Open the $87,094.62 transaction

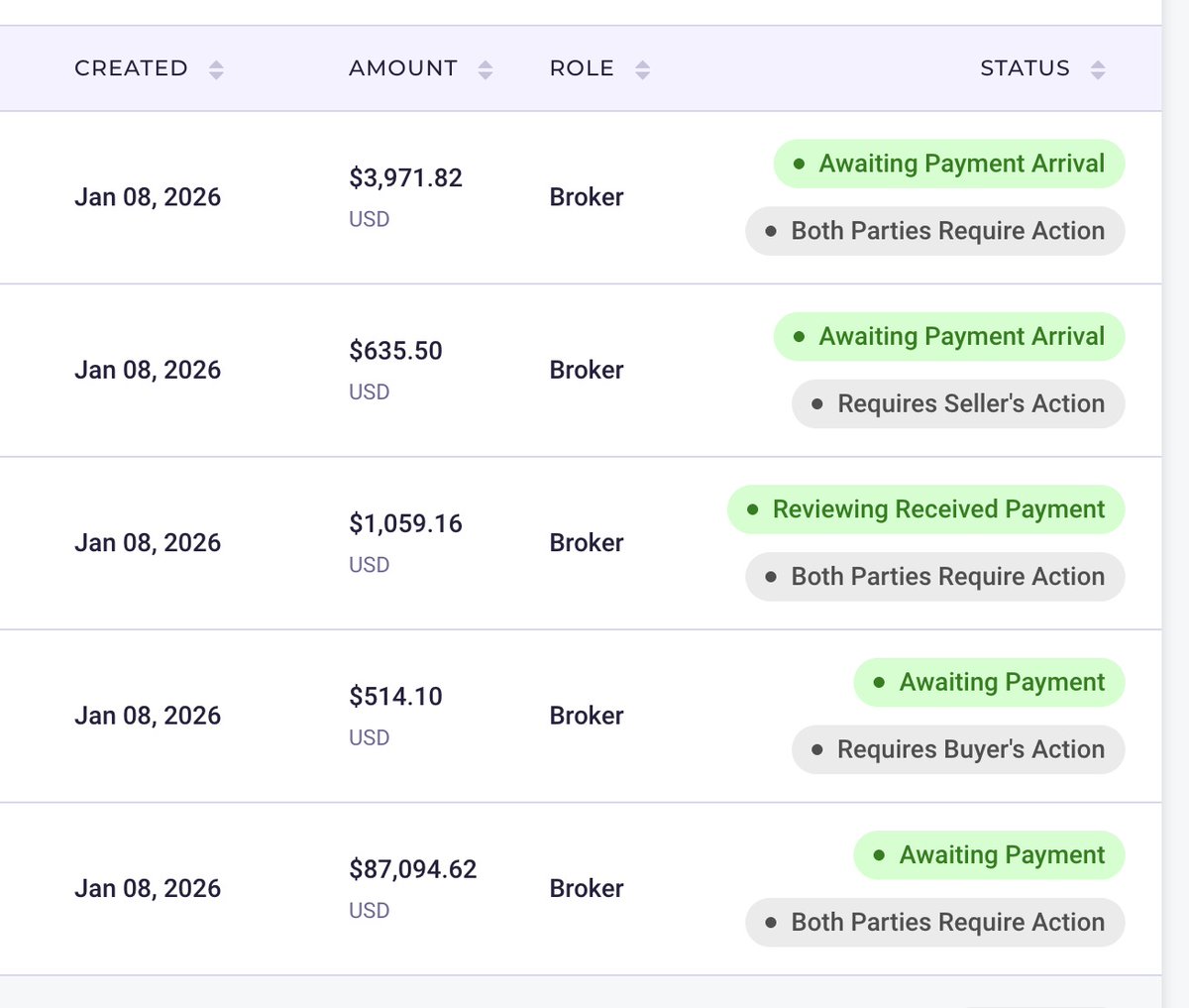coord(581,889)
